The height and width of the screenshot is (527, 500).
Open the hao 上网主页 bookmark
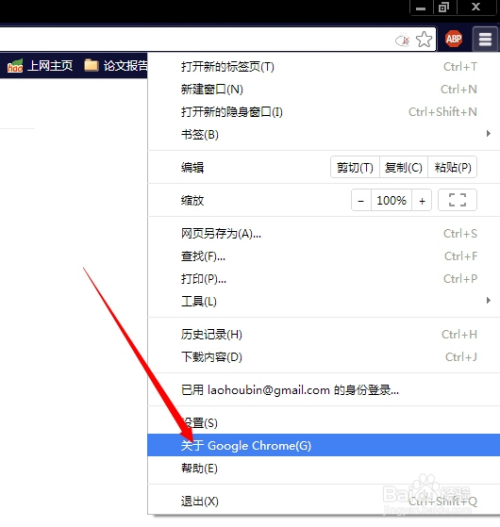coord(40,66)
